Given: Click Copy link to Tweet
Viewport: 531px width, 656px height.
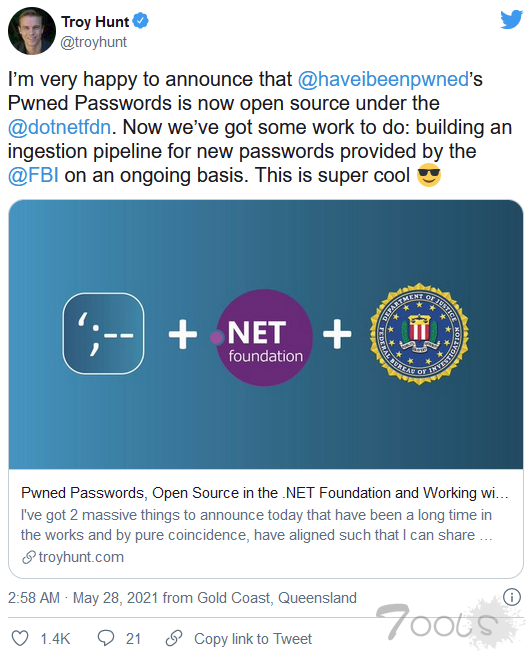Looking at the screenshot, I should click(x=253, y=639).
